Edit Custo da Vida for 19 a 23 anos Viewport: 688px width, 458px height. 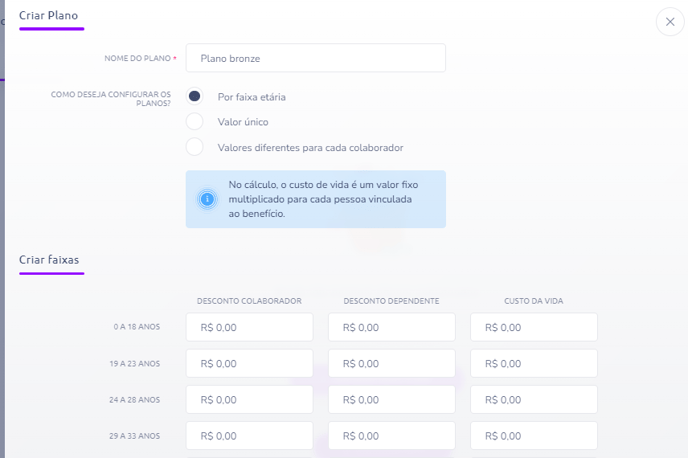coord(534,363)
